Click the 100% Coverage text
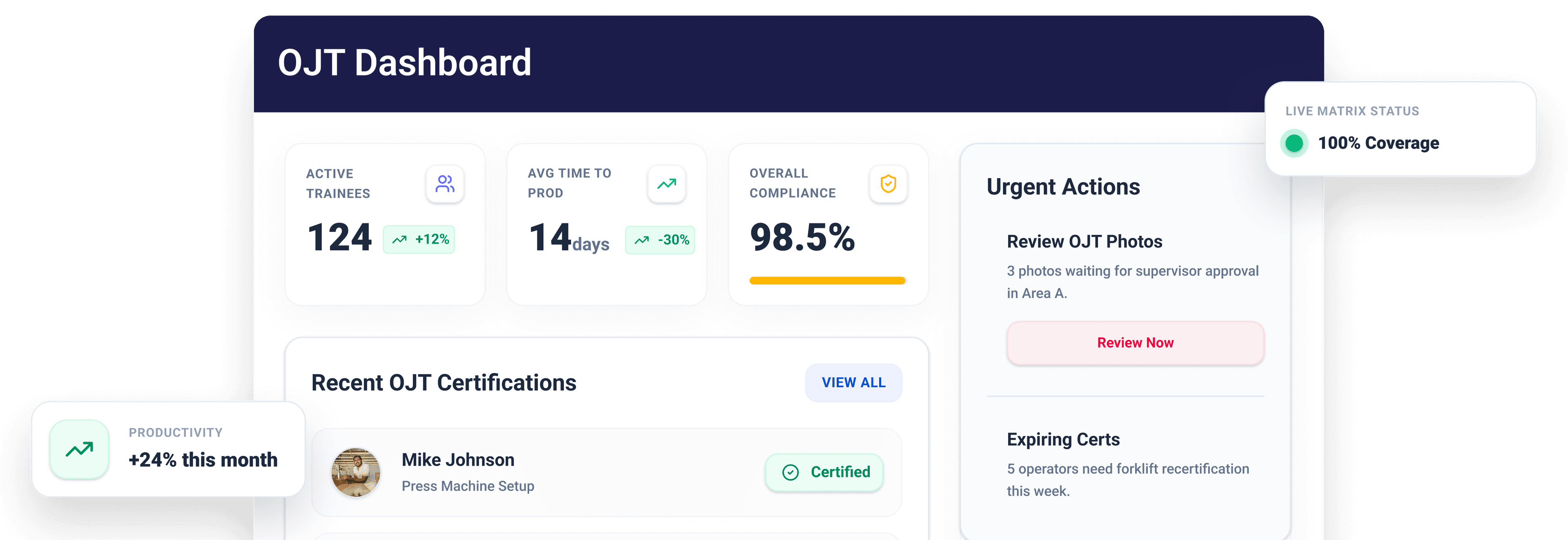Image resolution: width=1568 pixels, height=540 pixels. point(1379,144)
